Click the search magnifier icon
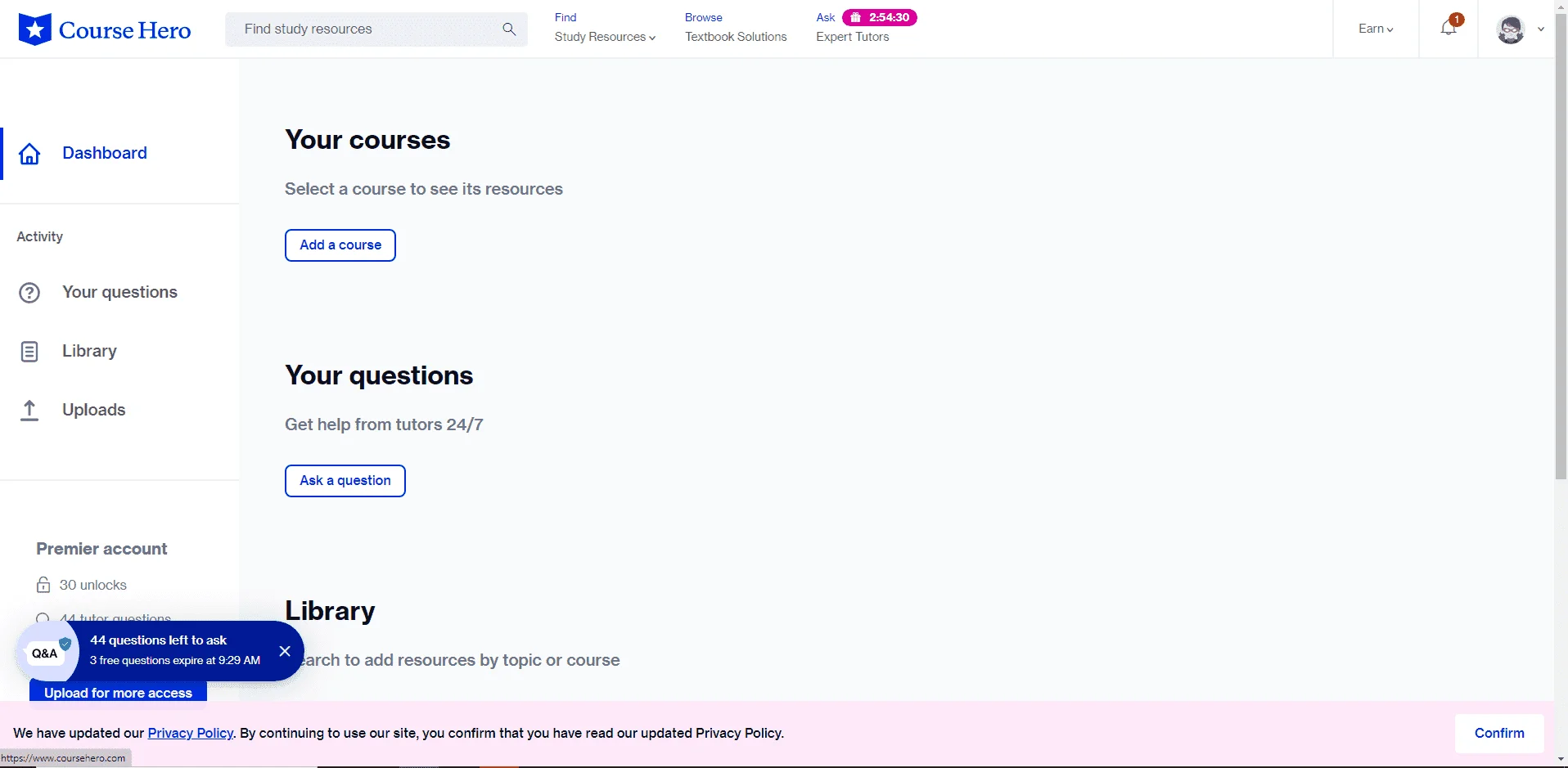The height and width of the screenshot is (768, 1568). (509, 29)
